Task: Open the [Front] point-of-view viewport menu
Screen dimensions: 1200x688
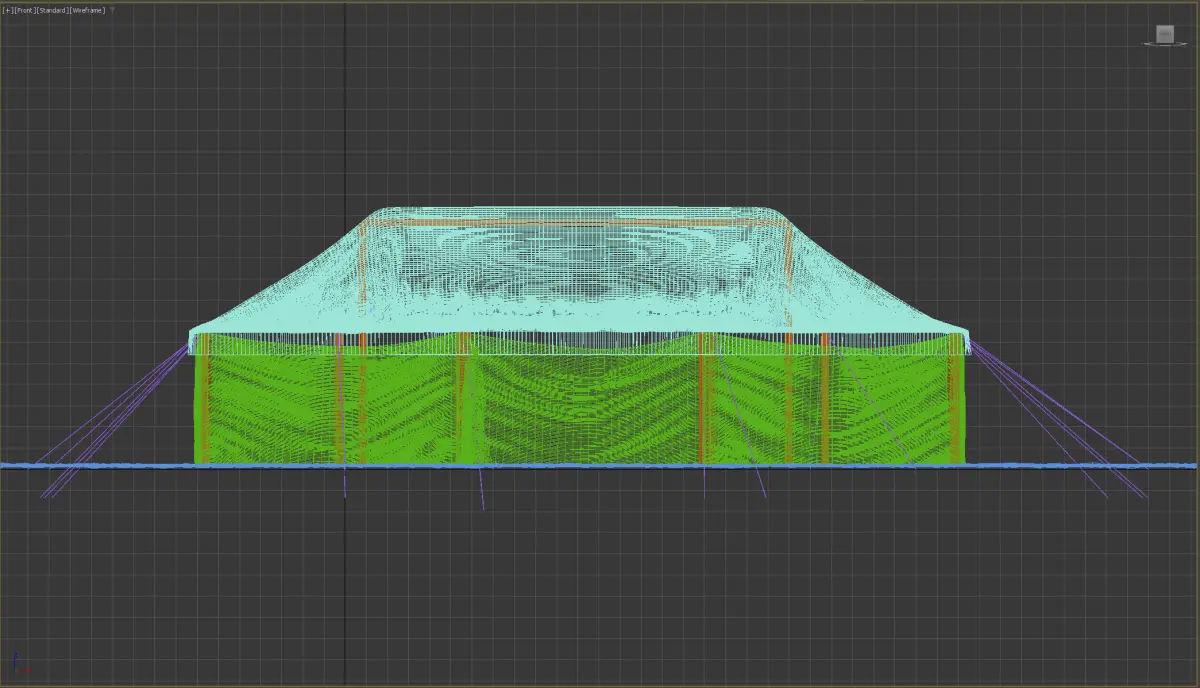Action: coord(25,10)
